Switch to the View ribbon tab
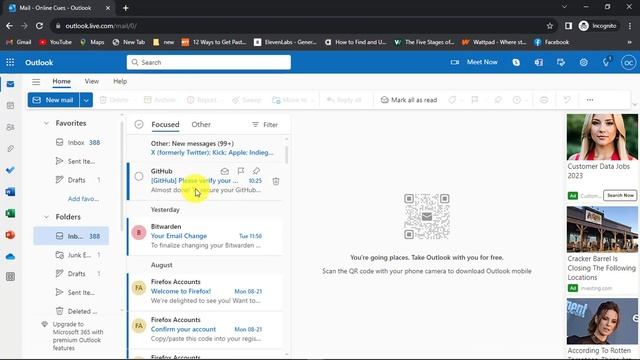The height and width of the screenshot is (360, 640). 92,82
